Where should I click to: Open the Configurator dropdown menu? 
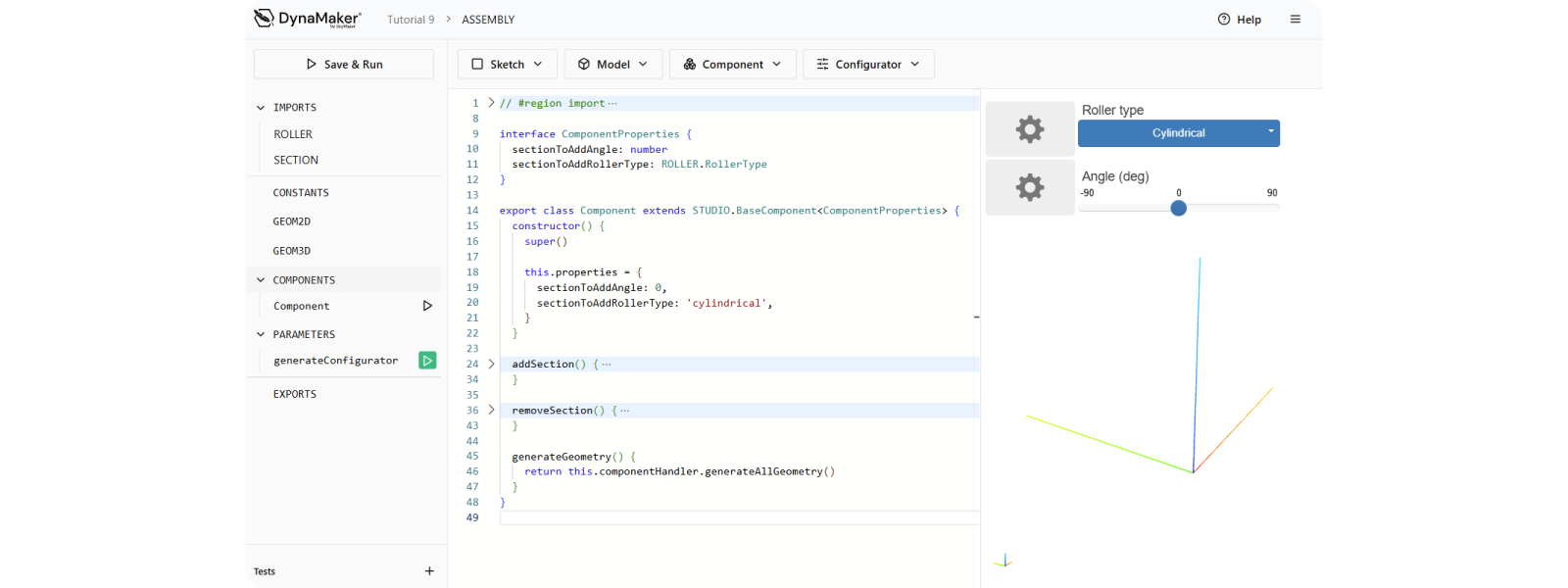coord(868,65)
